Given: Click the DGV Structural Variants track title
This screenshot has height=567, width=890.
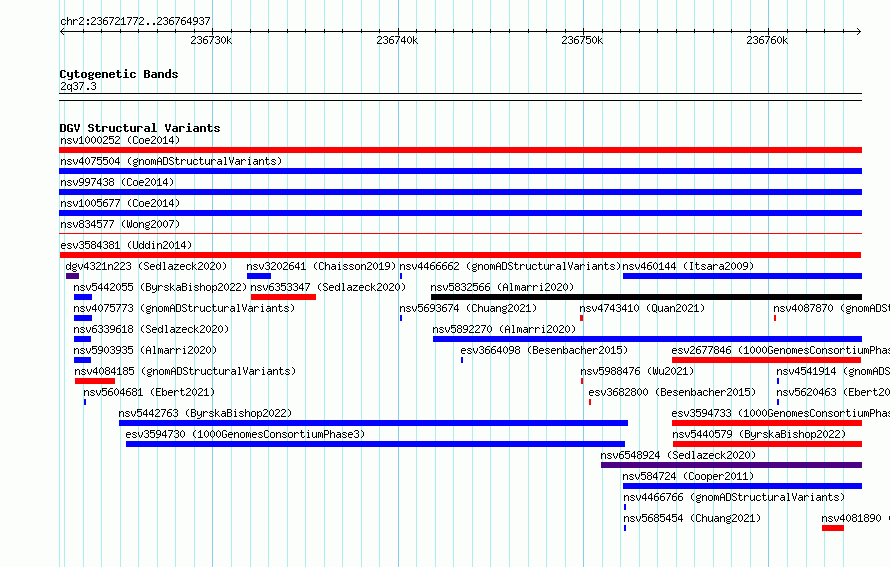Looking at the screenshot, I should coord(140,128).
